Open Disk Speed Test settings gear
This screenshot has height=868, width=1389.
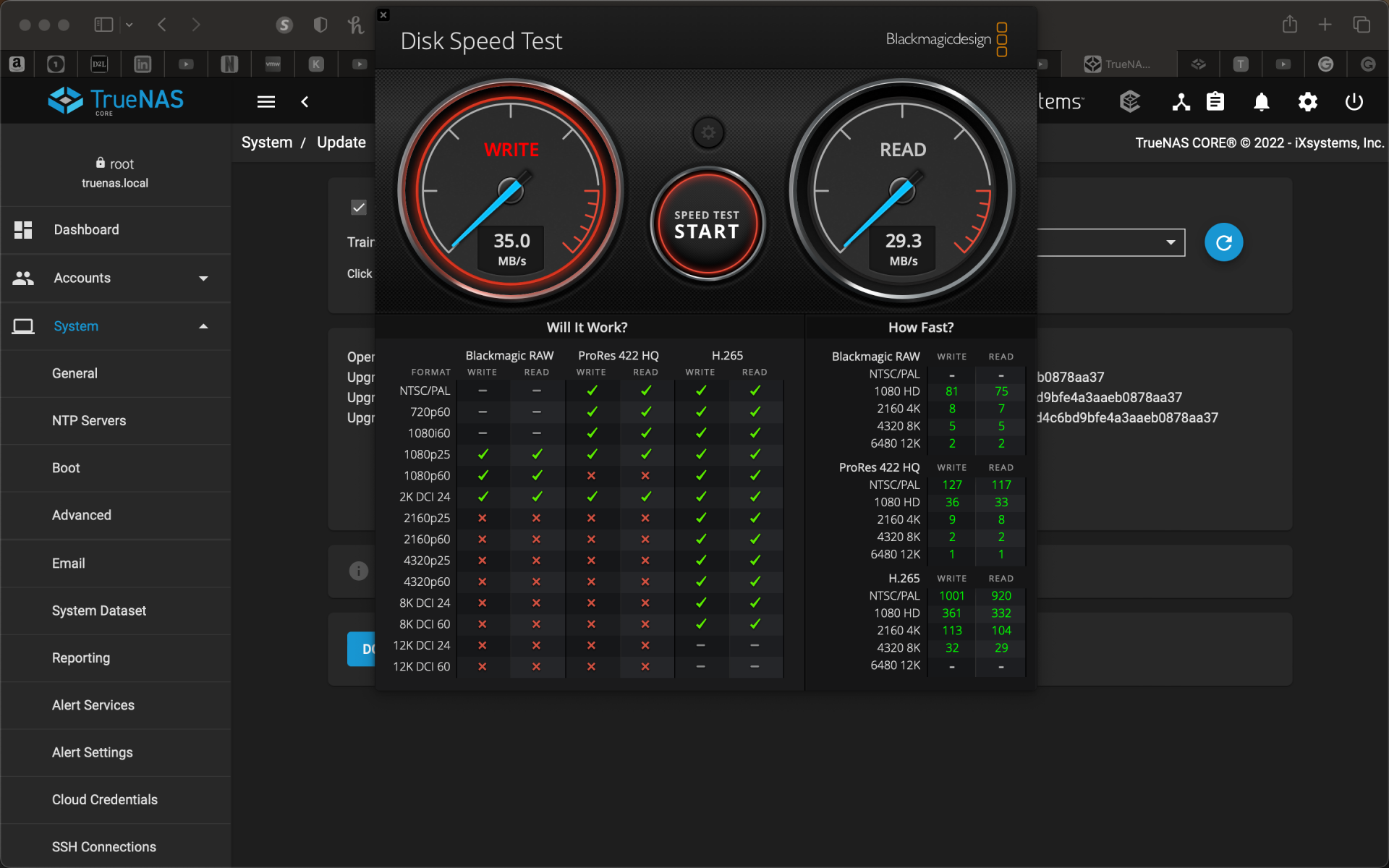click(x=708, y=132)
